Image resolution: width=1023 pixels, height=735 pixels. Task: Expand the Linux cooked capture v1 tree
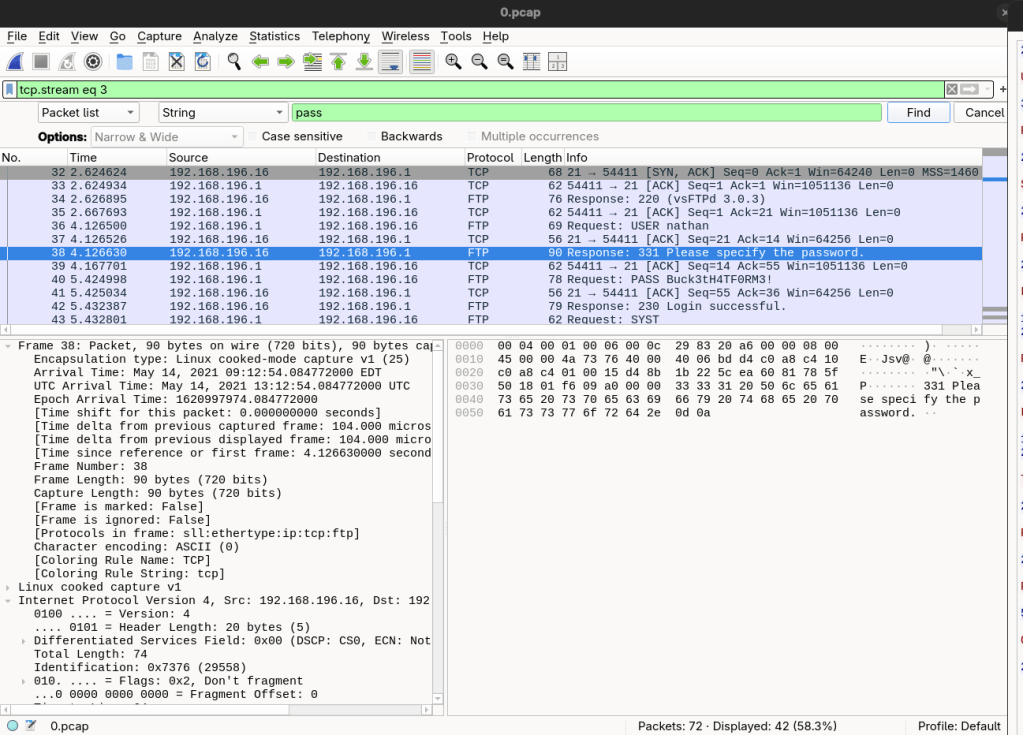point(9,587)
